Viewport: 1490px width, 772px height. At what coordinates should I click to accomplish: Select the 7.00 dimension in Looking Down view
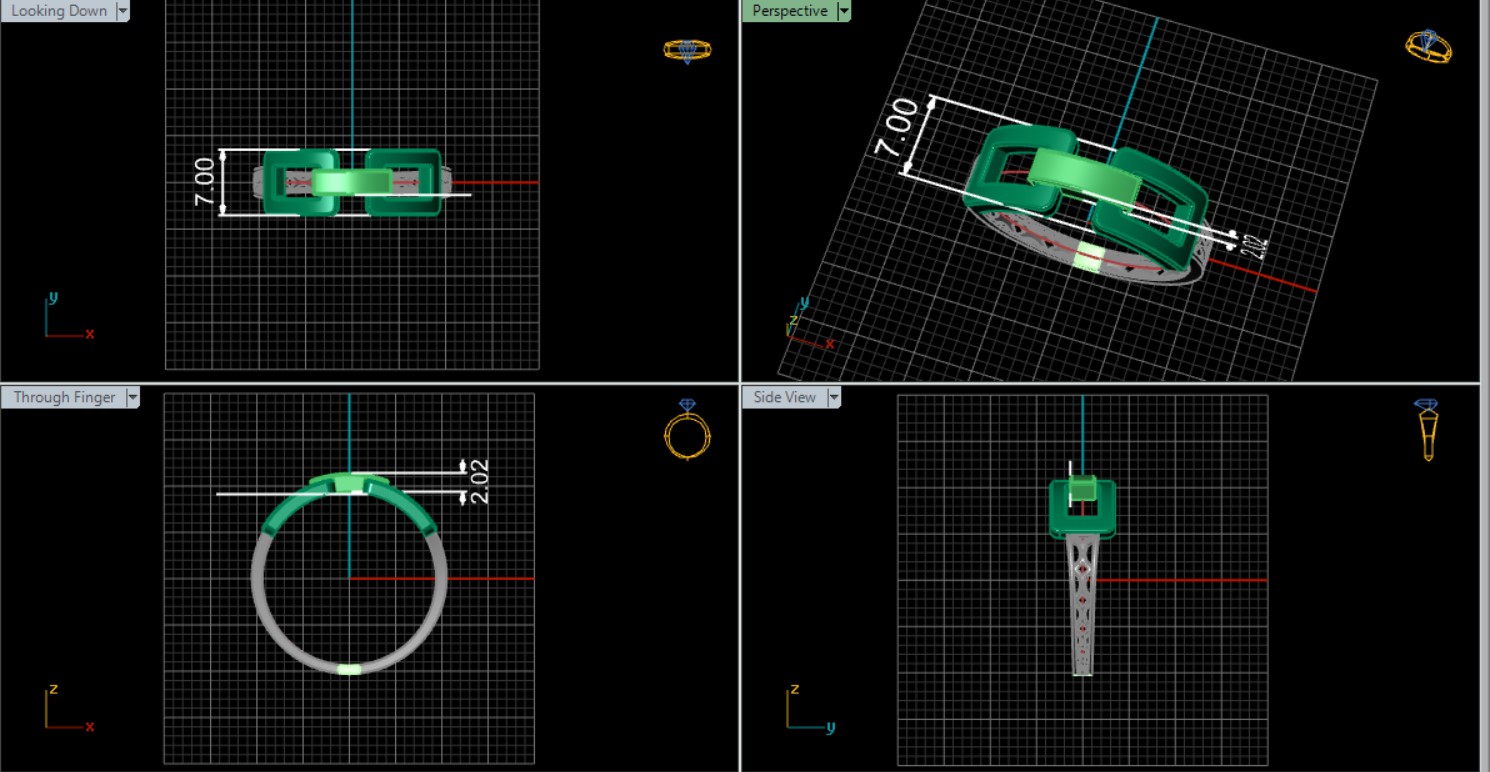pyautogui.click(x=204, y=183)
